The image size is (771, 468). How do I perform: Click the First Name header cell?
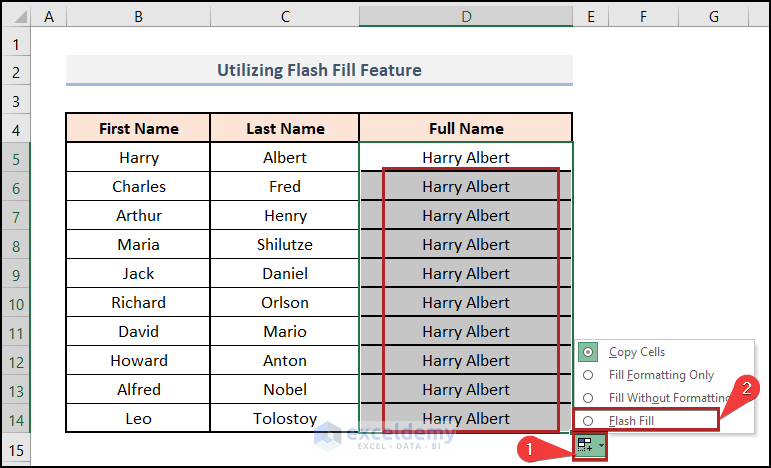138,128
